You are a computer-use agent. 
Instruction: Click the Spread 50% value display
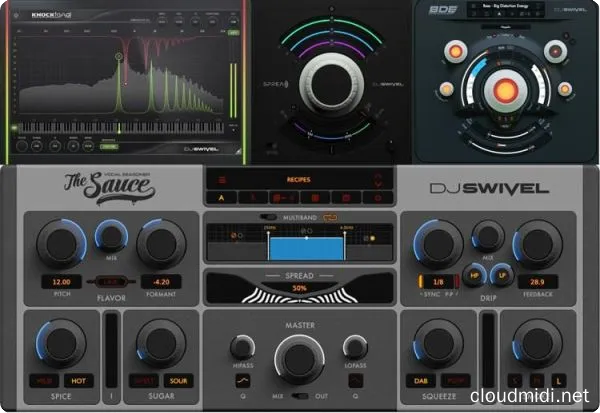(299, 288)
